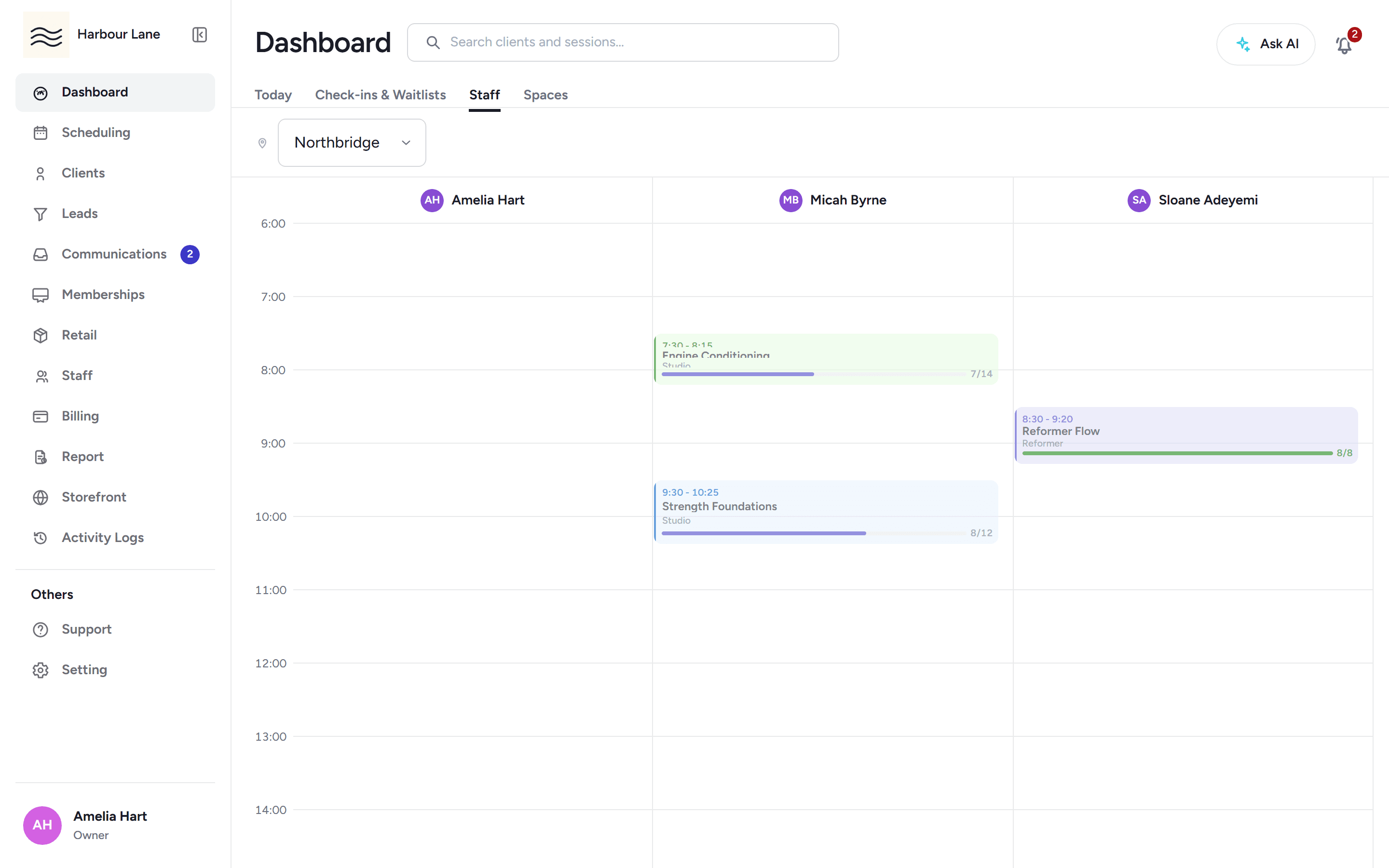Open Storefront page
Screen dimensions: 1389x868
tap(115, 497)
